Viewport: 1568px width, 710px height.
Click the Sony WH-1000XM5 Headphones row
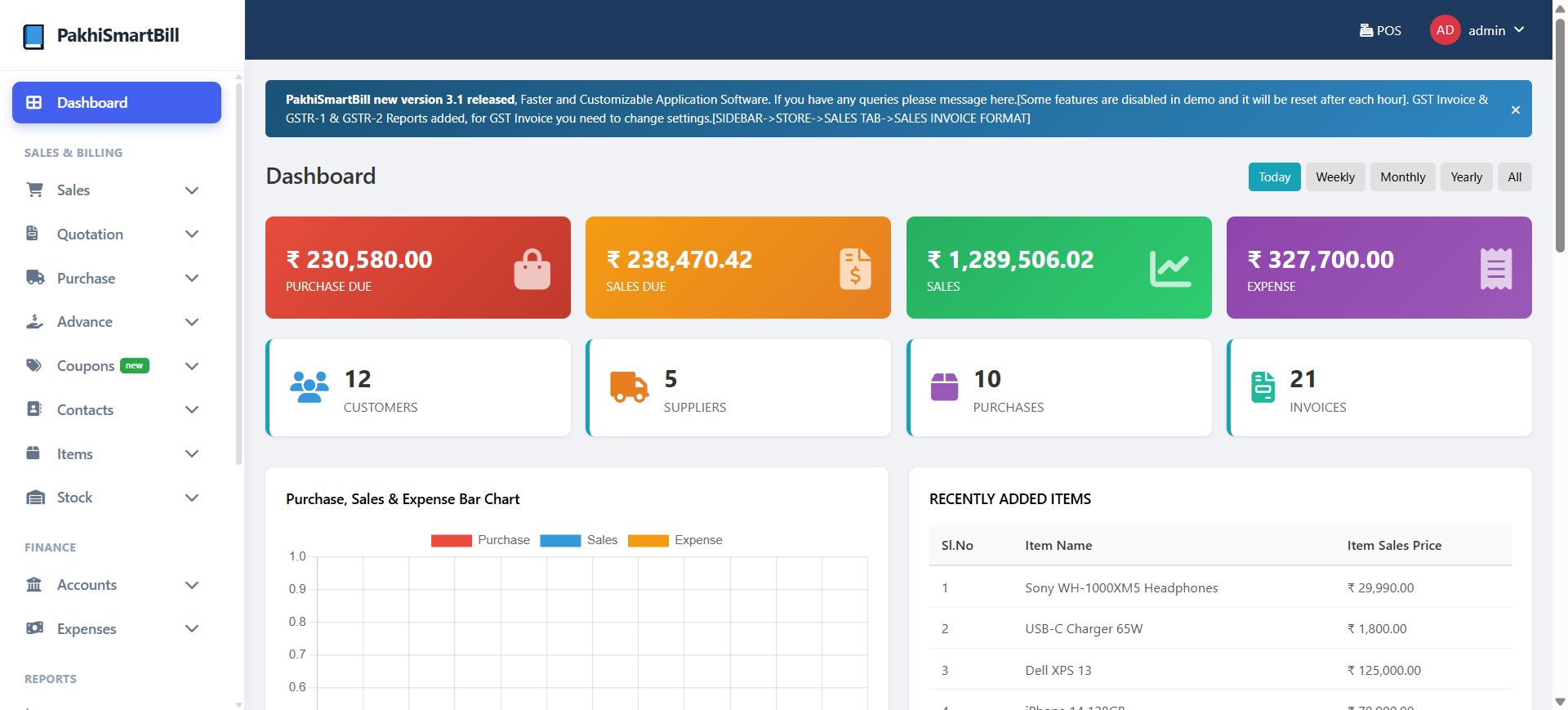(1220, 587)
